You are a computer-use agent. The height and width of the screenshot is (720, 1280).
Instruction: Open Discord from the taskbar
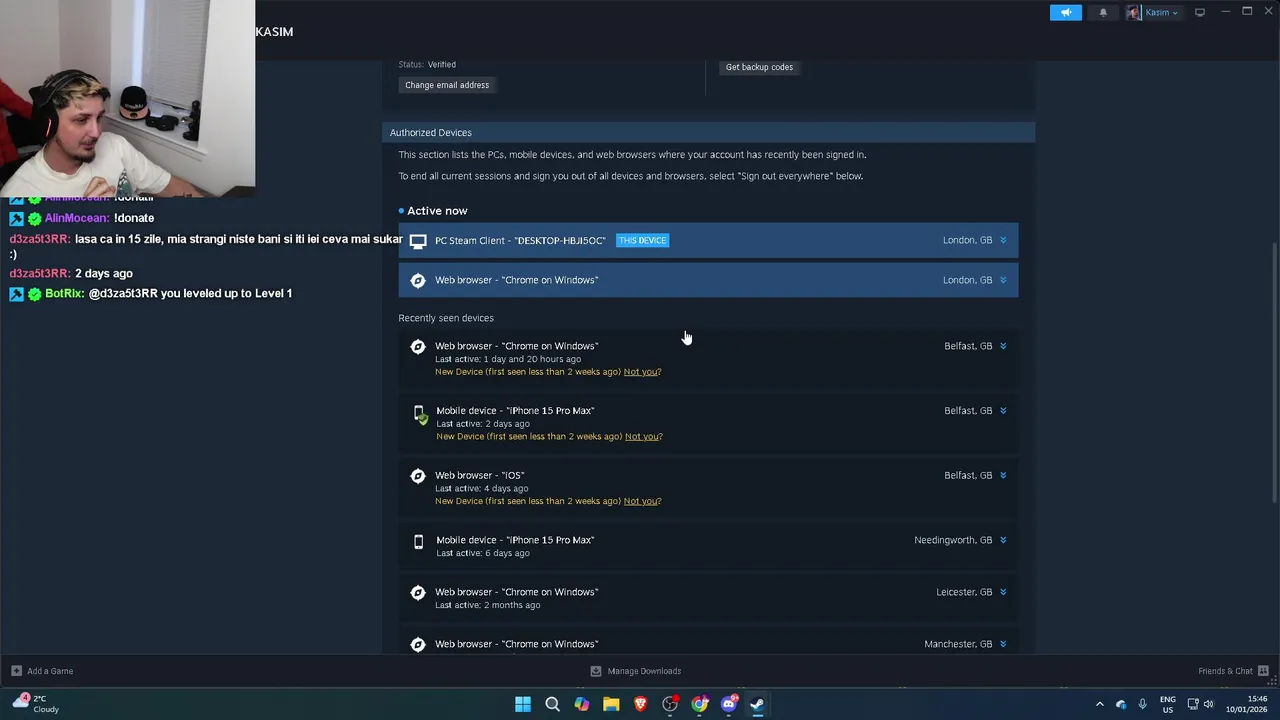pyautogui.click(x=729, y=704)
